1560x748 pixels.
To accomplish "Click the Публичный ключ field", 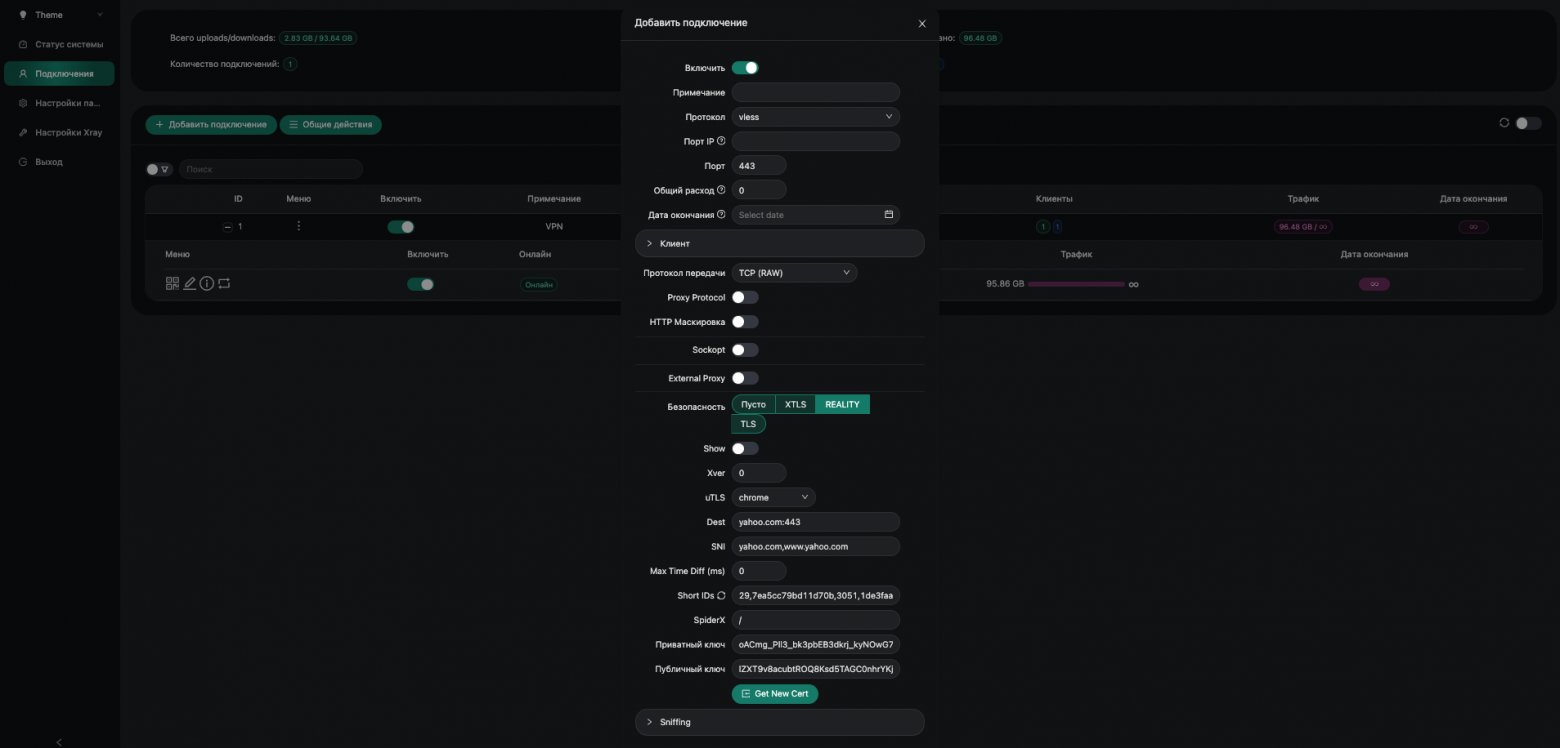I will coord(816,669).
